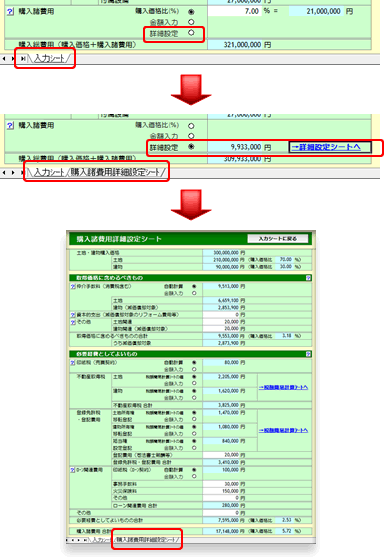Select 詳細設定 radio in 321,000,000 panel
Image resolution: width=384 pixels, height=559 pixels.
[191, 33]
